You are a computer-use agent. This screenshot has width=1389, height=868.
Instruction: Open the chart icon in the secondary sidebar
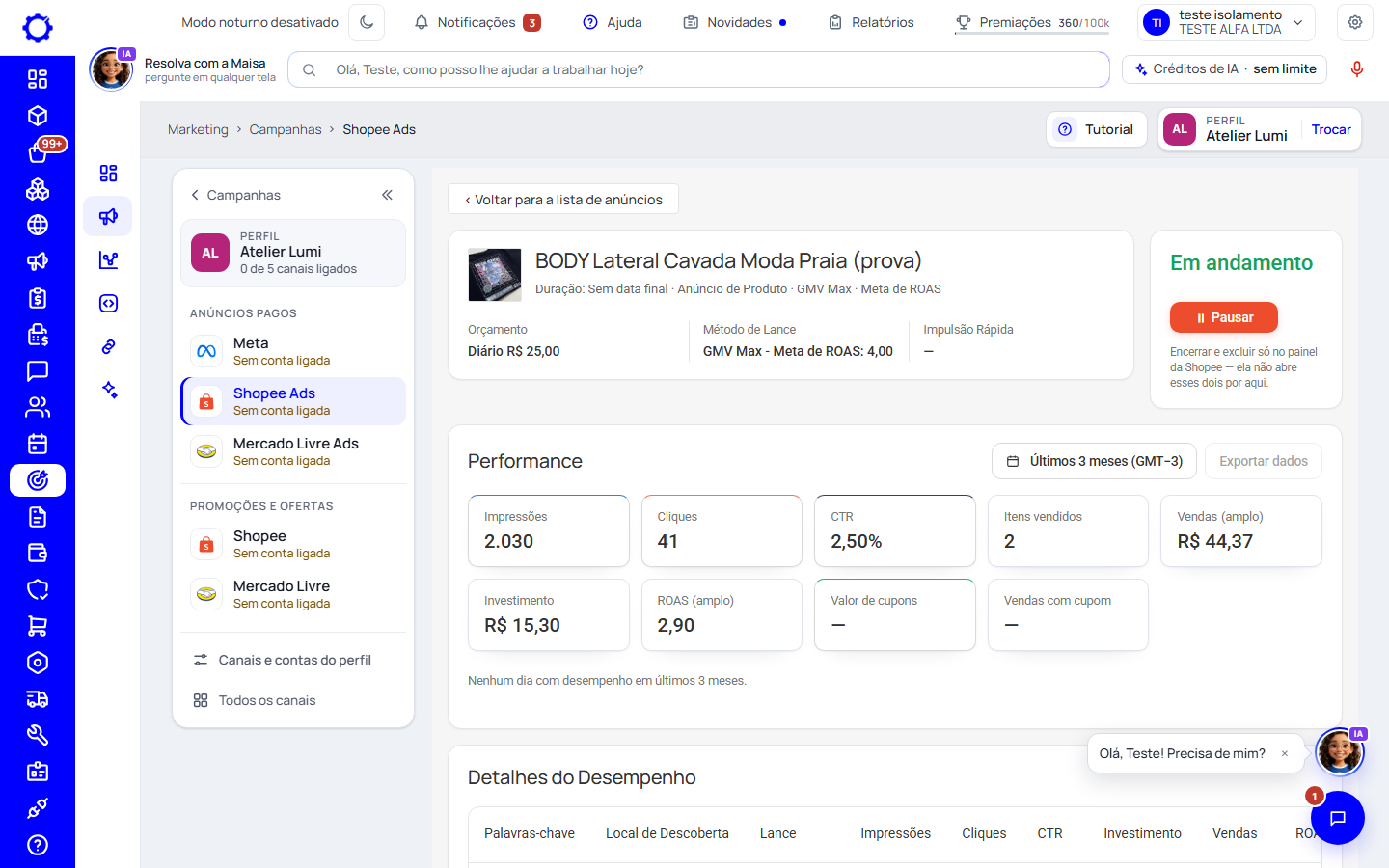[x=108, y=259]
